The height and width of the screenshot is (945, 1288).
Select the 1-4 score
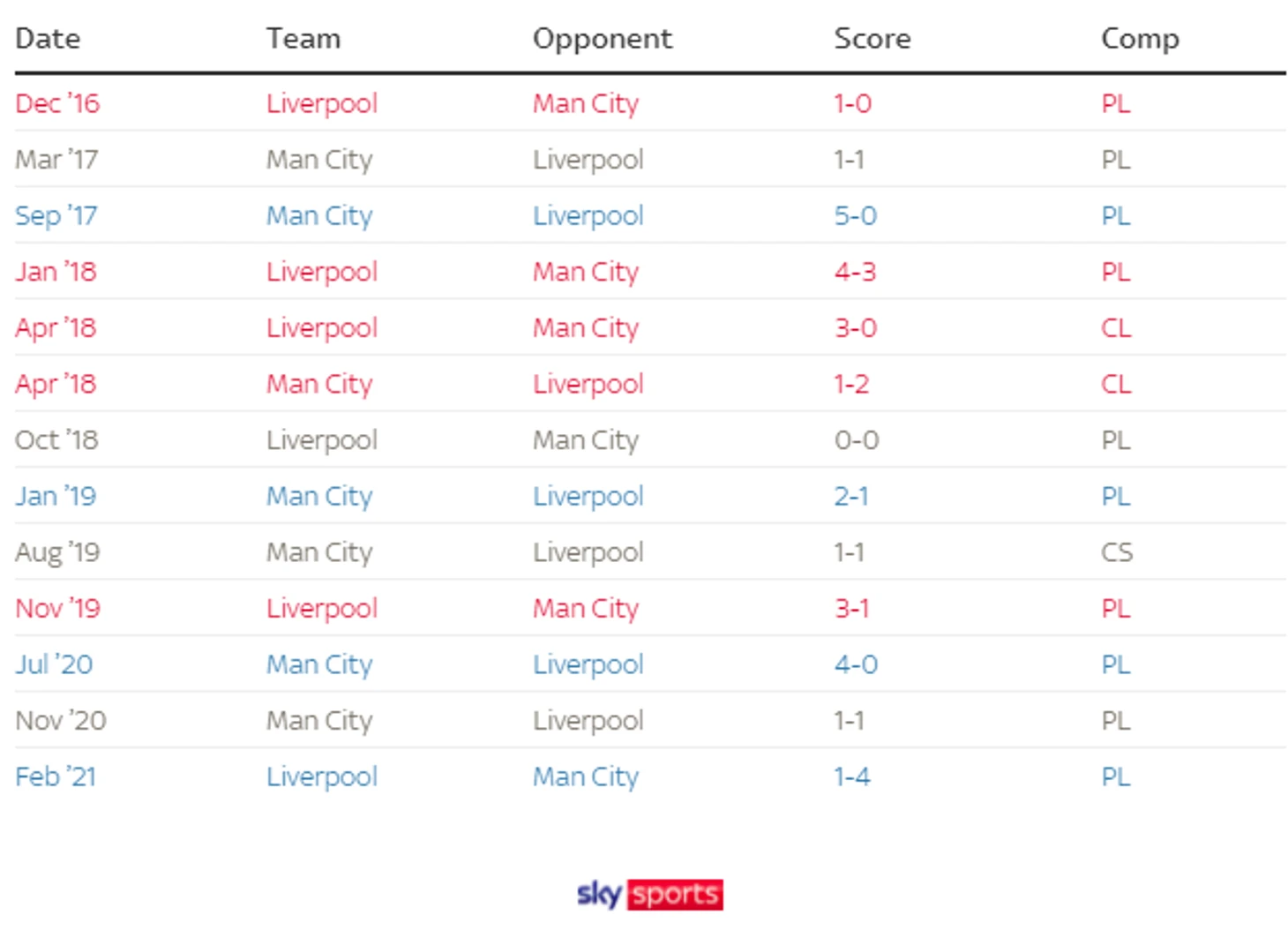point(851,776)
